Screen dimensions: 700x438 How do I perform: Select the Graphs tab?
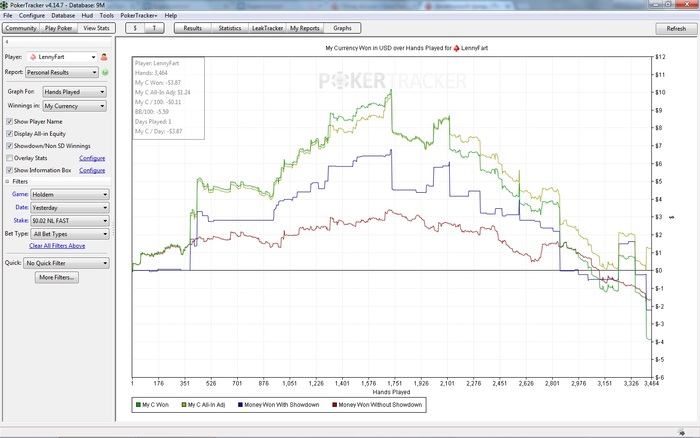pos(342,28)
